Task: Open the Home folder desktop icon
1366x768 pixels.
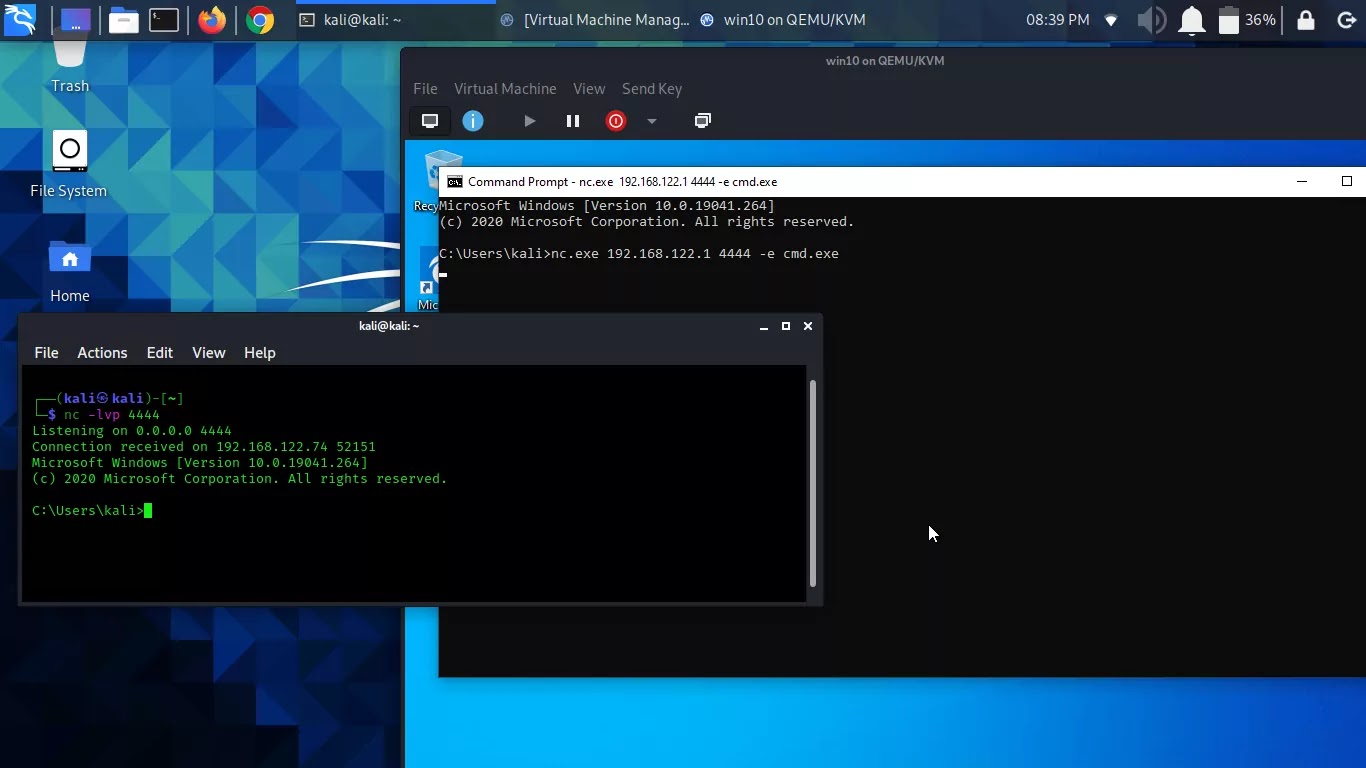Action: click(70, 271)
